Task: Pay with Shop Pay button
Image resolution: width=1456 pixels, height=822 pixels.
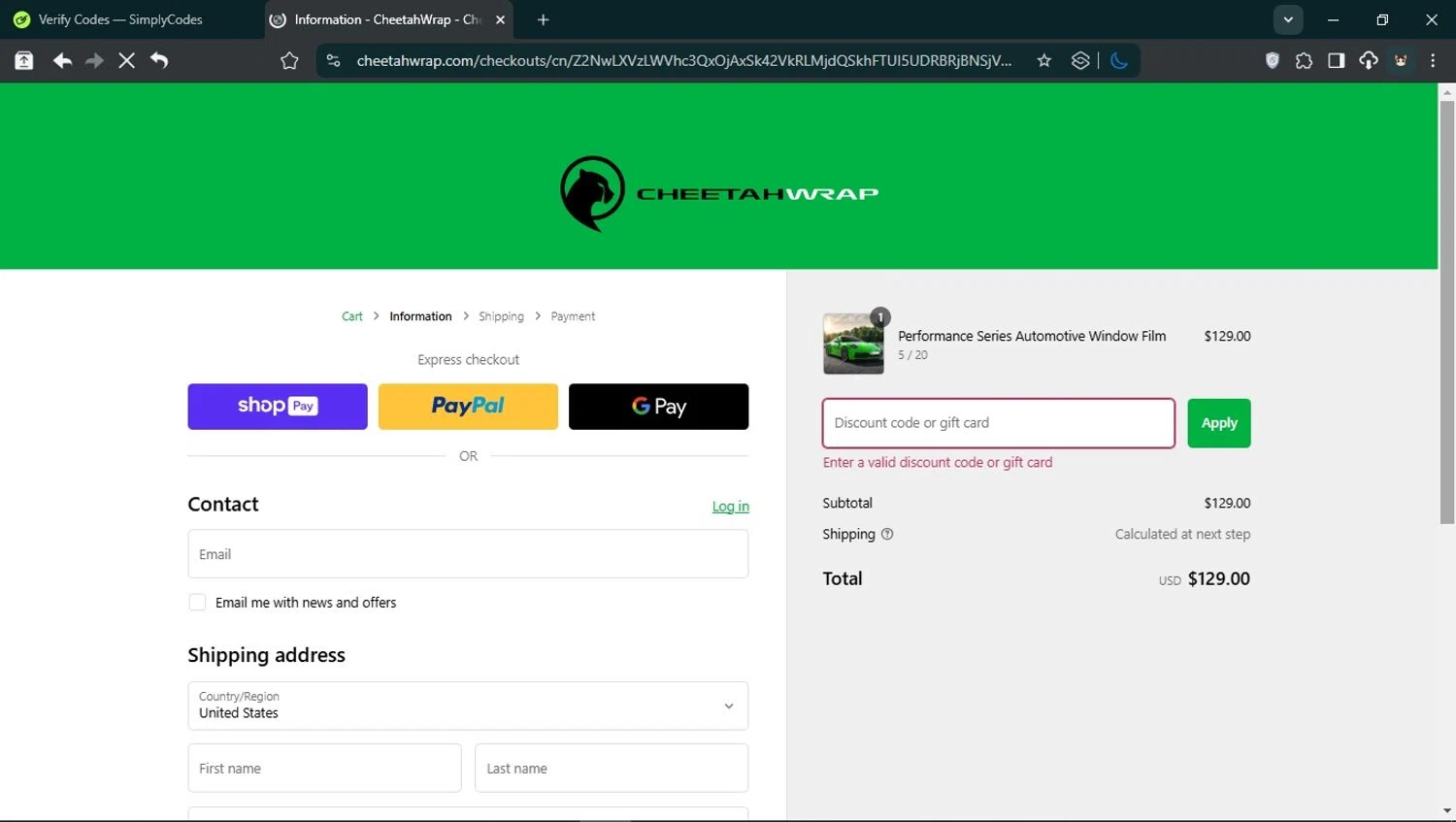Action: [x=278, y=407]
